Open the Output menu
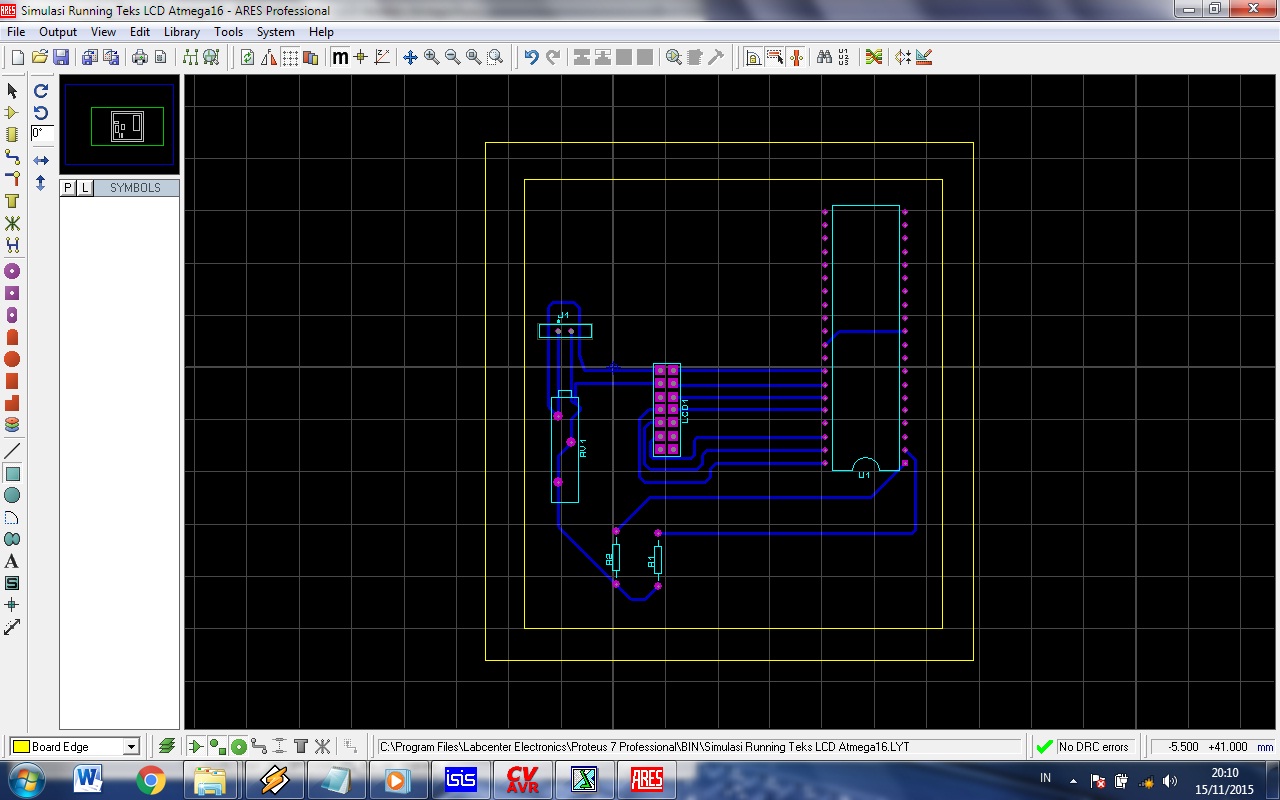 tap(57, 31)
